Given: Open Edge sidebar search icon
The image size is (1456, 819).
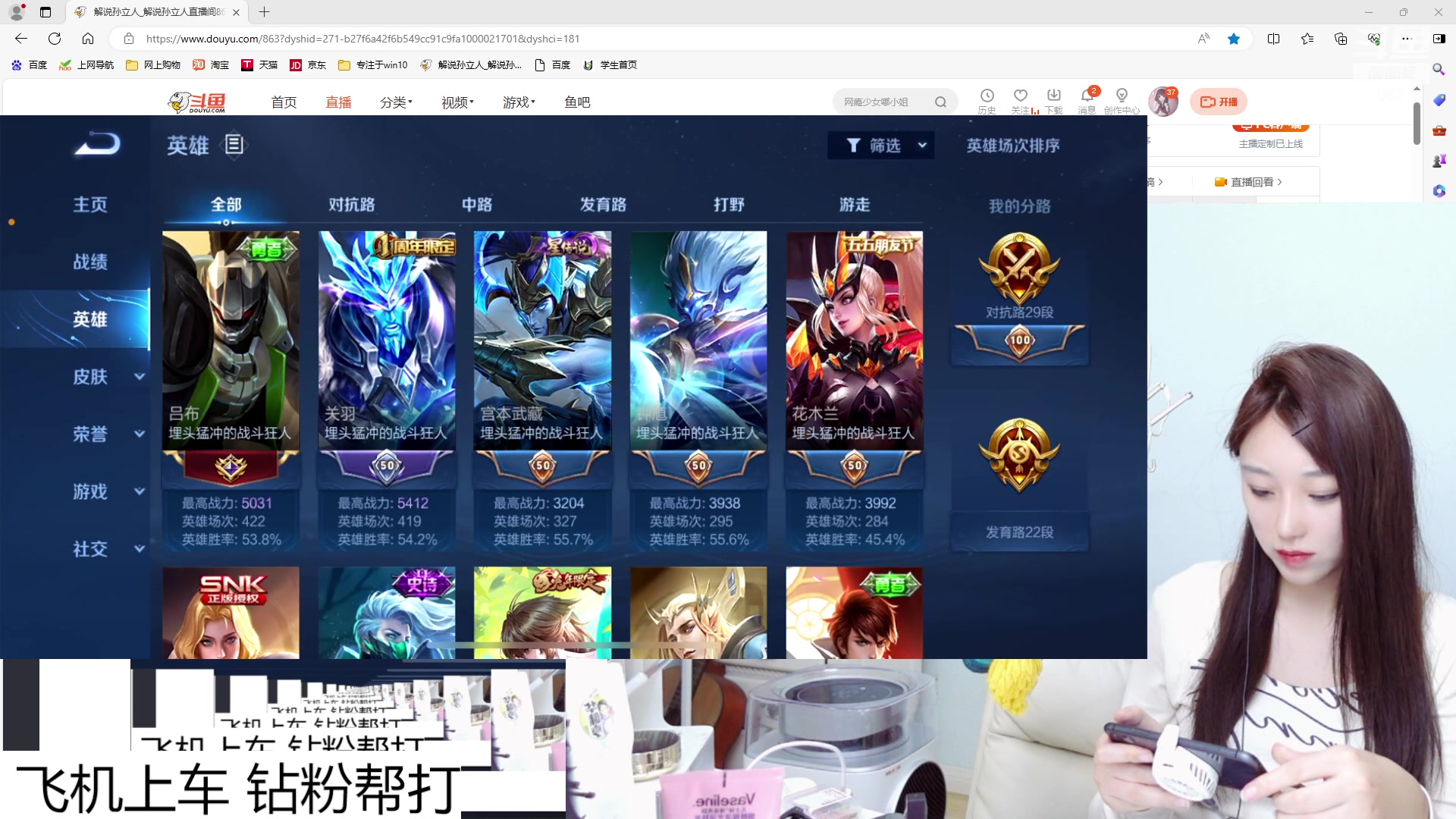Looking at the screenshot, I should 1439,69.
